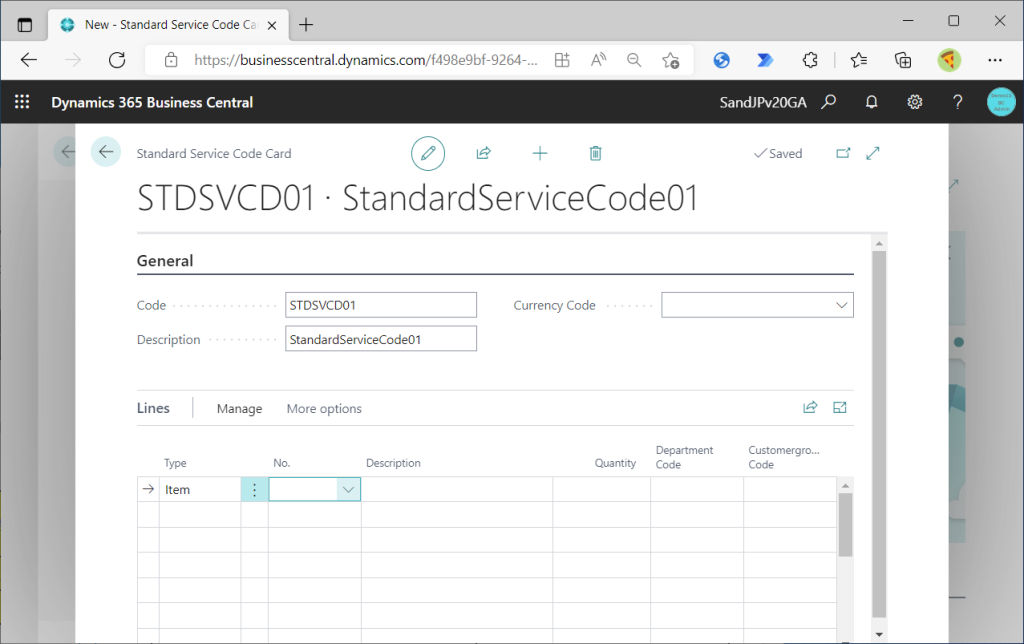Delete record using trash can icon
1024x644 pixels.
pos(595,153)
